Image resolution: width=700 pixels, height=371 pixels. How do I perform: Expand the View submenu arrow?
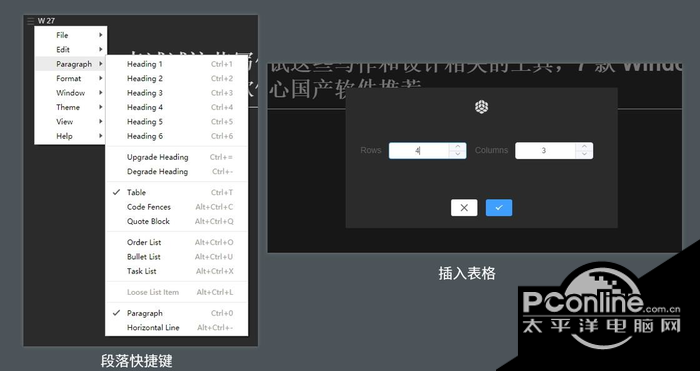click(x=101, y=121)
